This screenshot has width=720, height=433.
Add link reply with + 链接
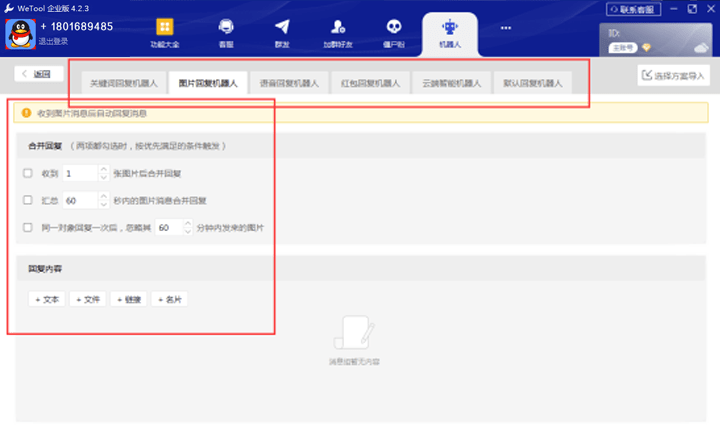(129, 299)
